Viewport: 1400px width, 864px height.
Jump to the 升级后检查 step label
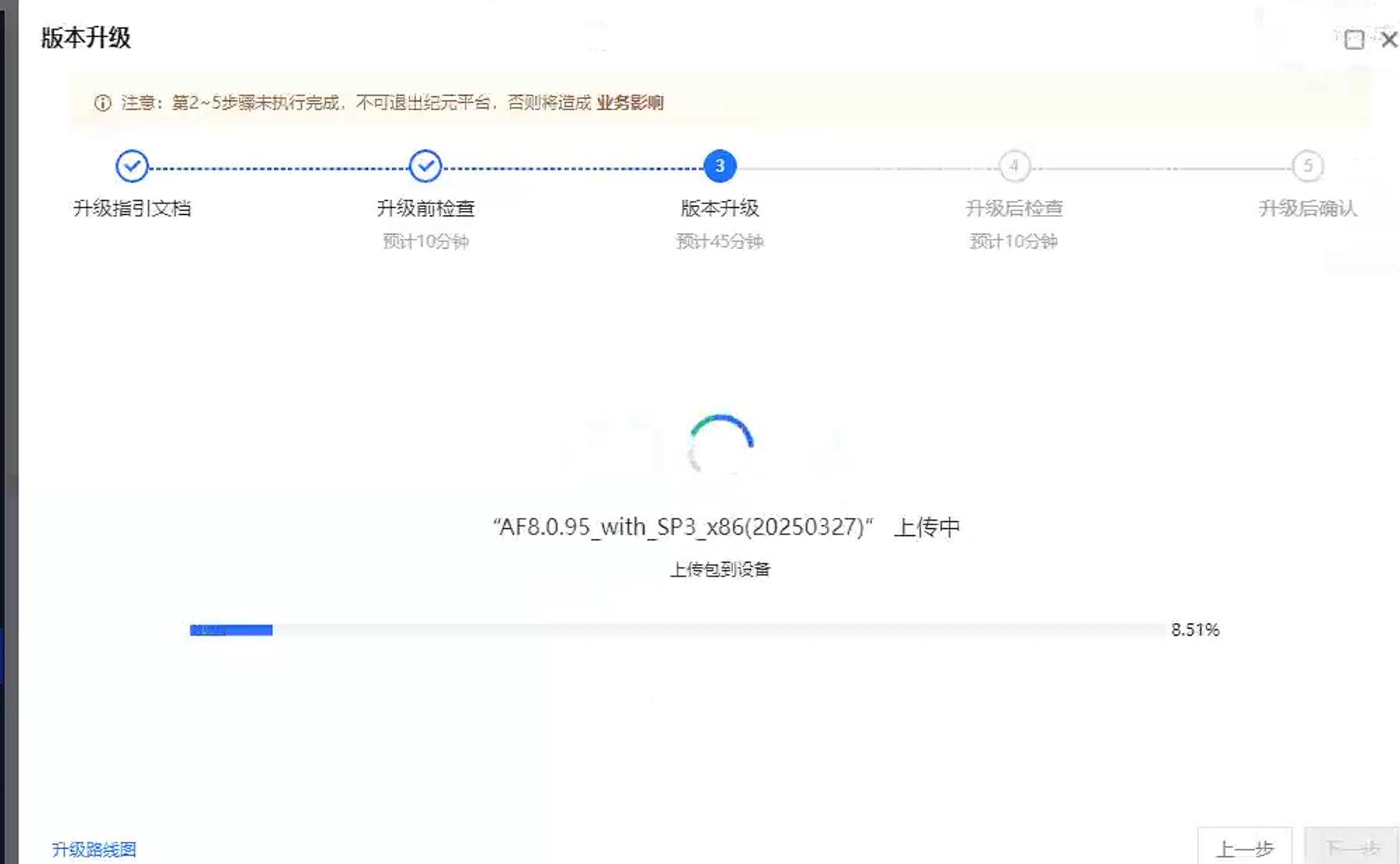1013,209
